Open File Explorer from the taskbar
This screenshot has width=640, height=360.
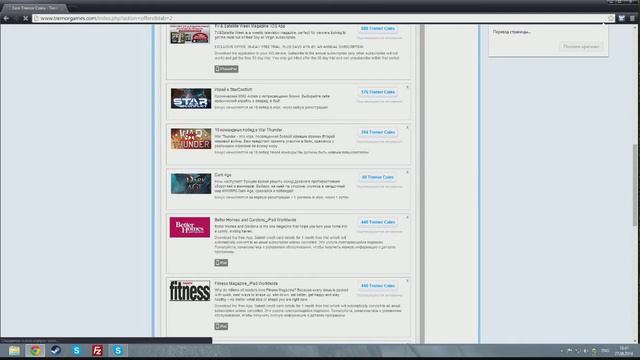(14, 351)
